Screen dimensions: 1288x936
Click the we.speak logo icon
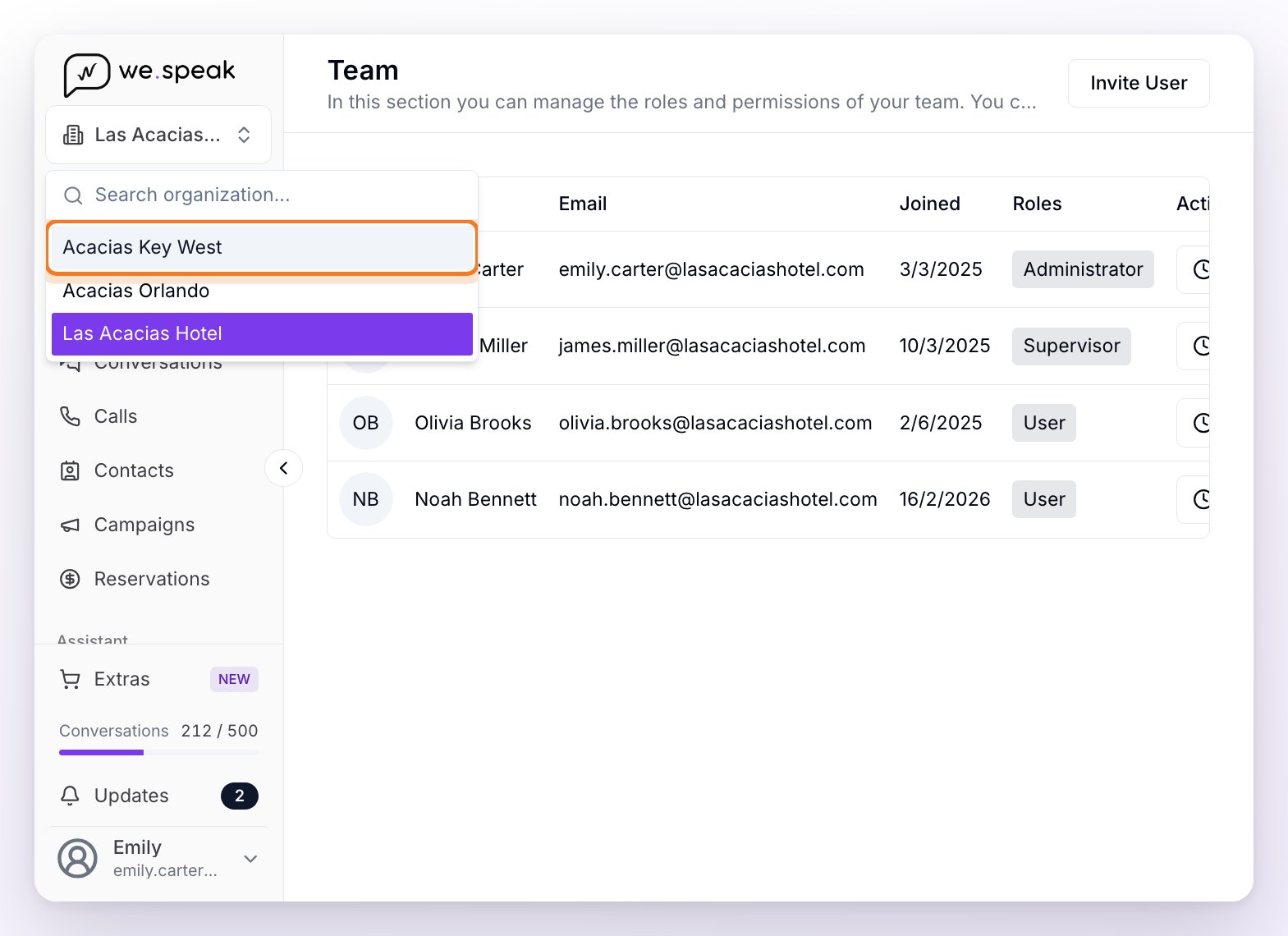click(x=86, y=75)
